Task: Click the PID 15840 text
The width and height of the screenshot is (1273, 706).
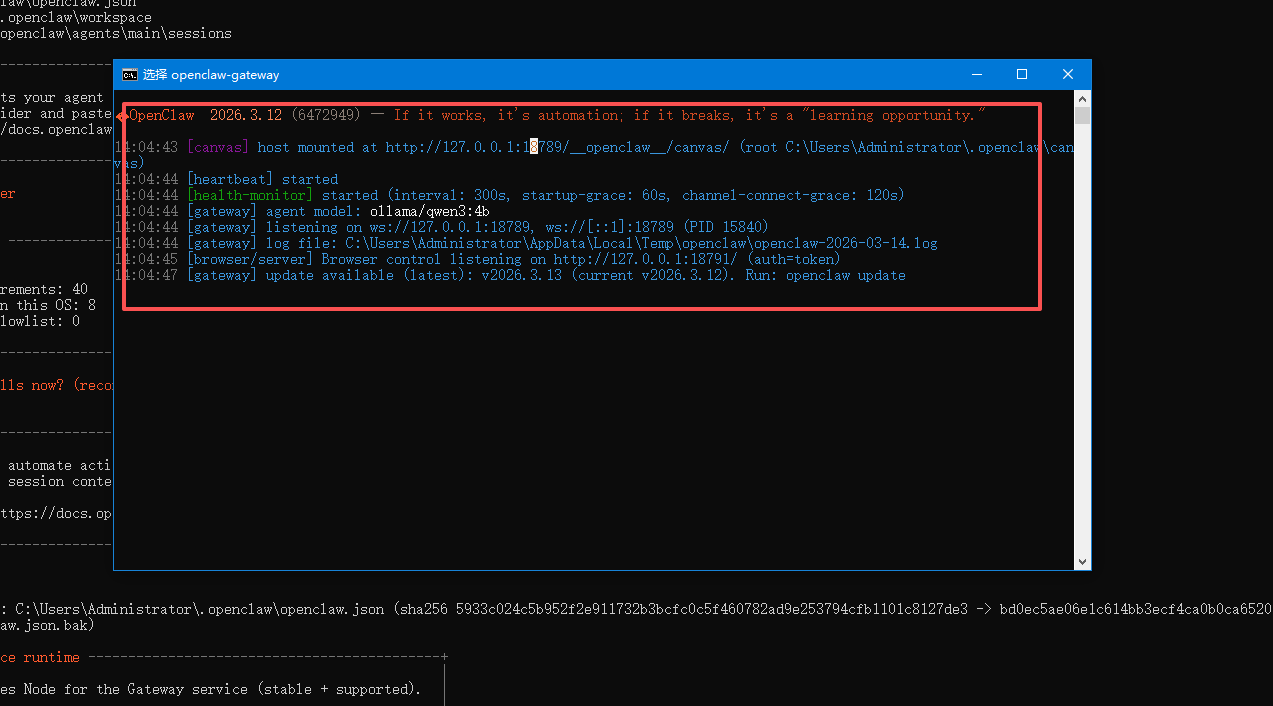Action: click(727, 227)
